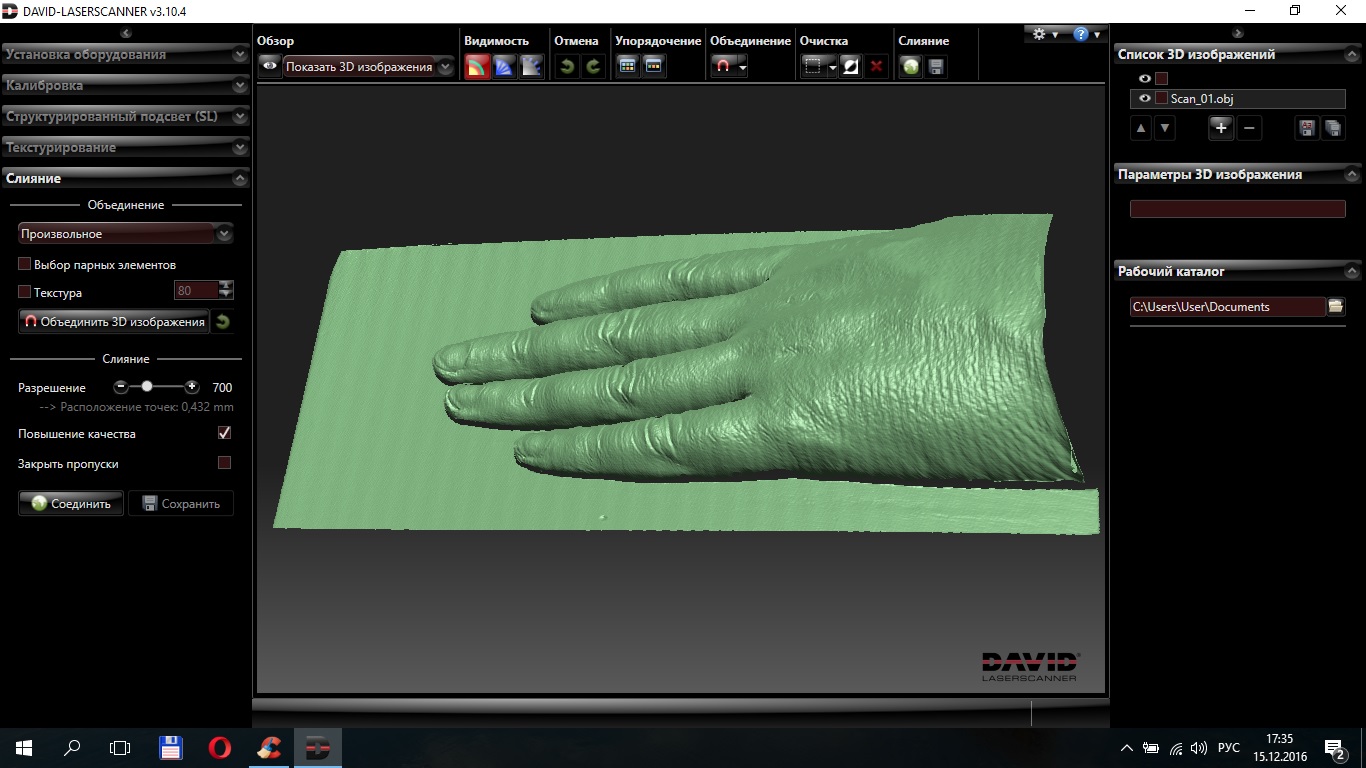Click the red-green shading visibility icon

[x=478, y=67]
